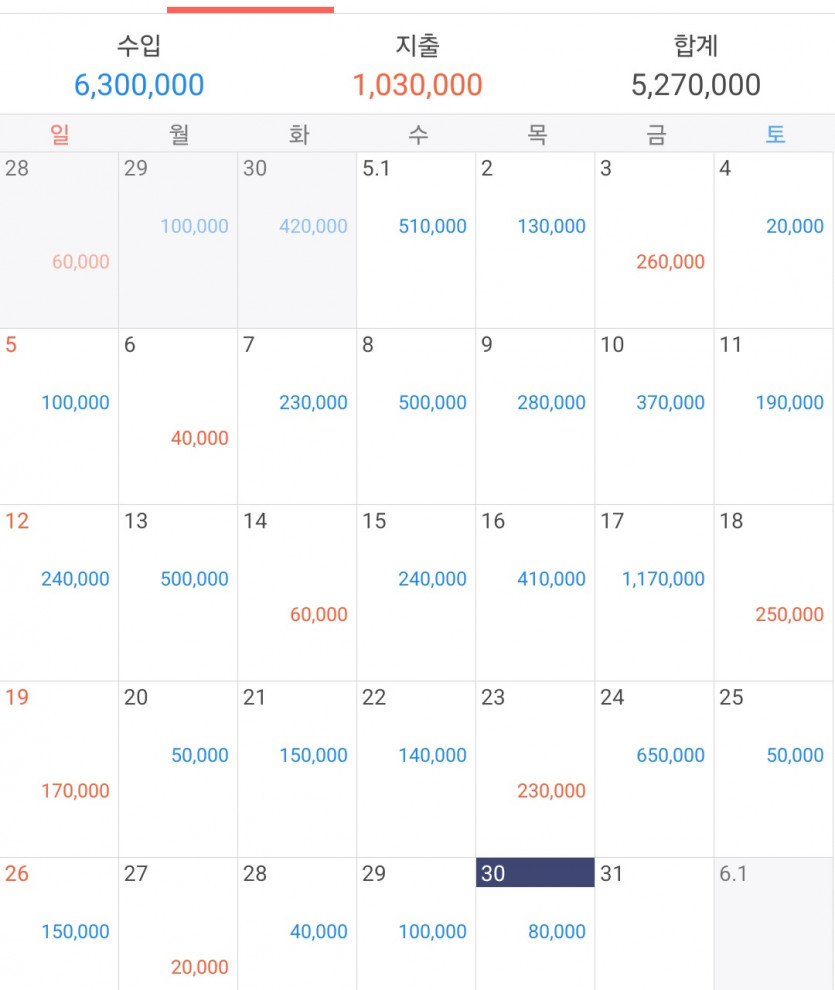Select May 13 showing 500,000 income
Viewport: 835px width, 990px height.
click(178, 593)
